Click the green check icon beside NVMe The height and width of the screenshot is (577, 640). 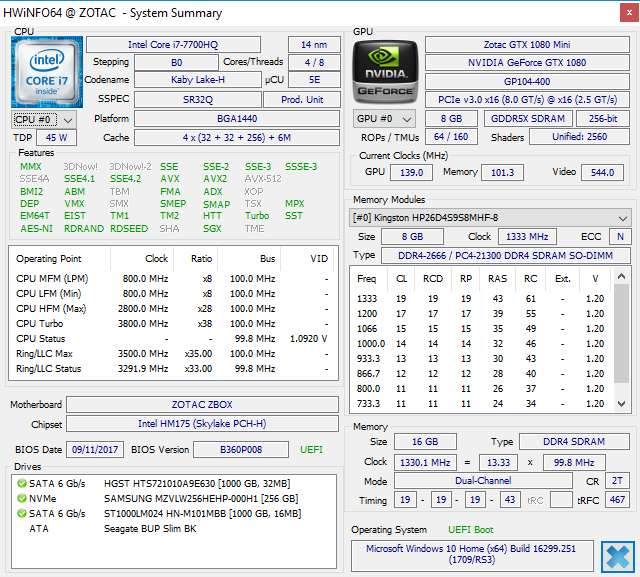[x=22, y=498]
